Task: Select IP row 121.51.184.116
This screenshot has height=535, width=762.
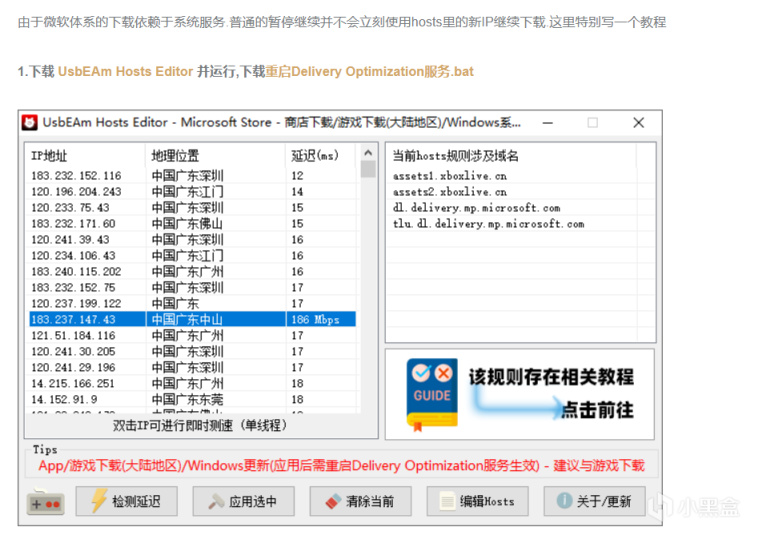Action: click(x=192, y=335)
